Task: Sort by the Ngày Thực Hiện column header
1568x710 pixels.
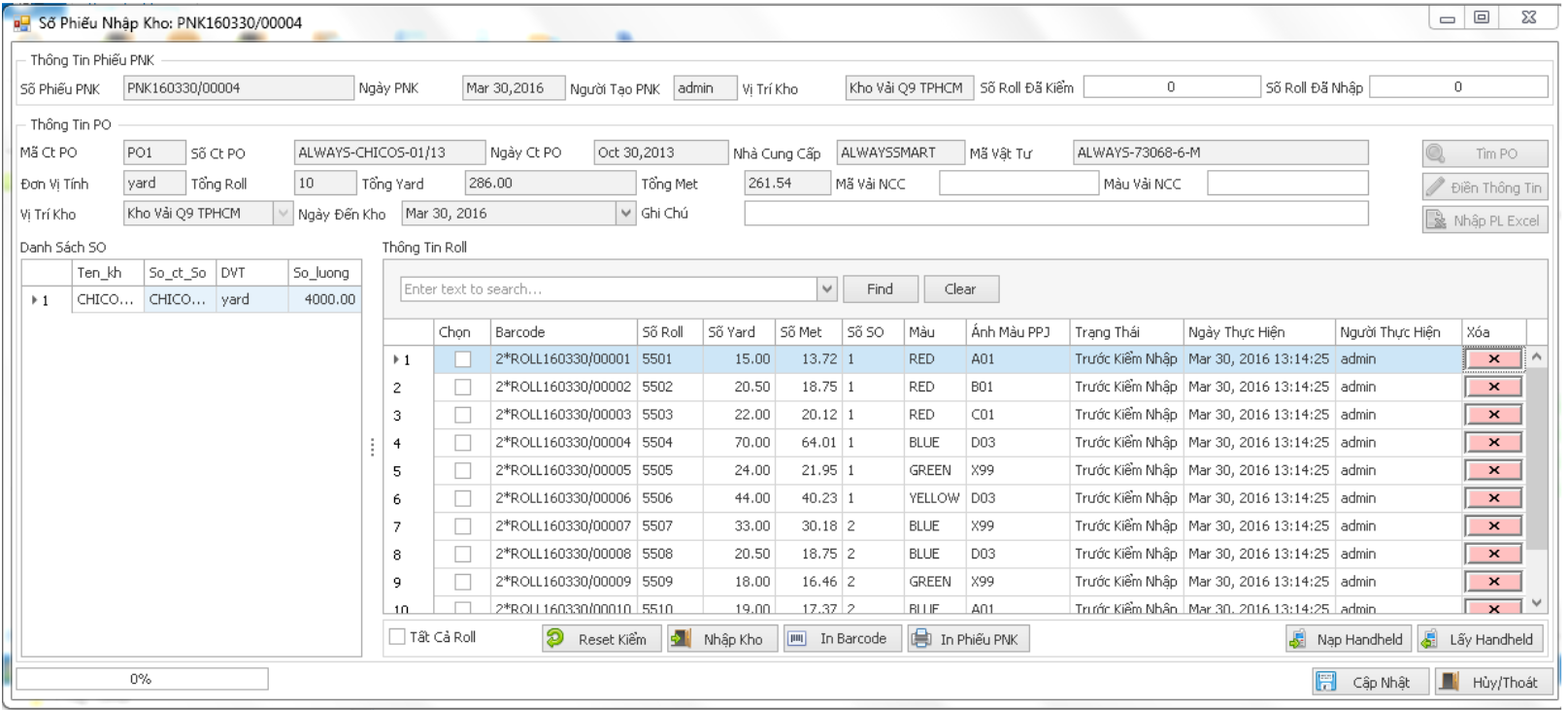Action: point(1259,332)
